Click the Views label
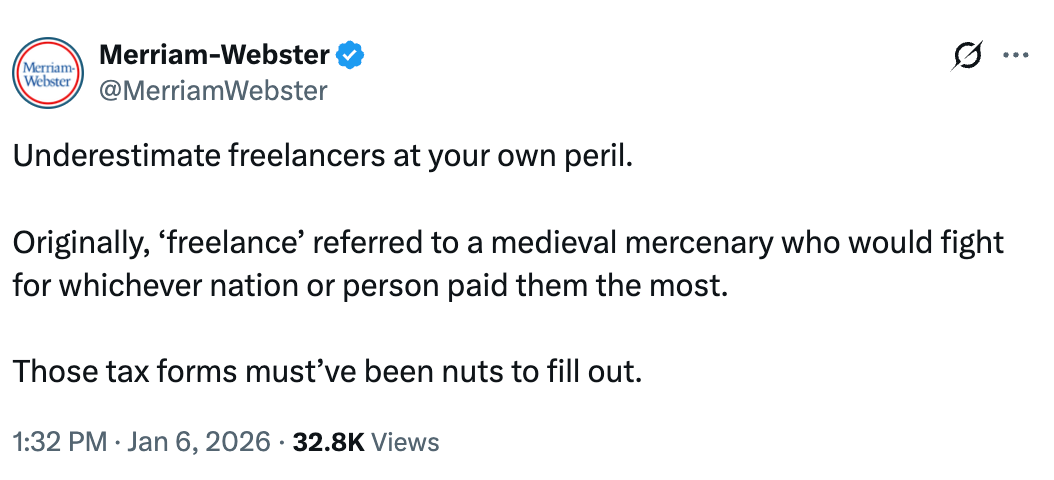This screenshot has height=480, width=1054. tap(405, 441)
